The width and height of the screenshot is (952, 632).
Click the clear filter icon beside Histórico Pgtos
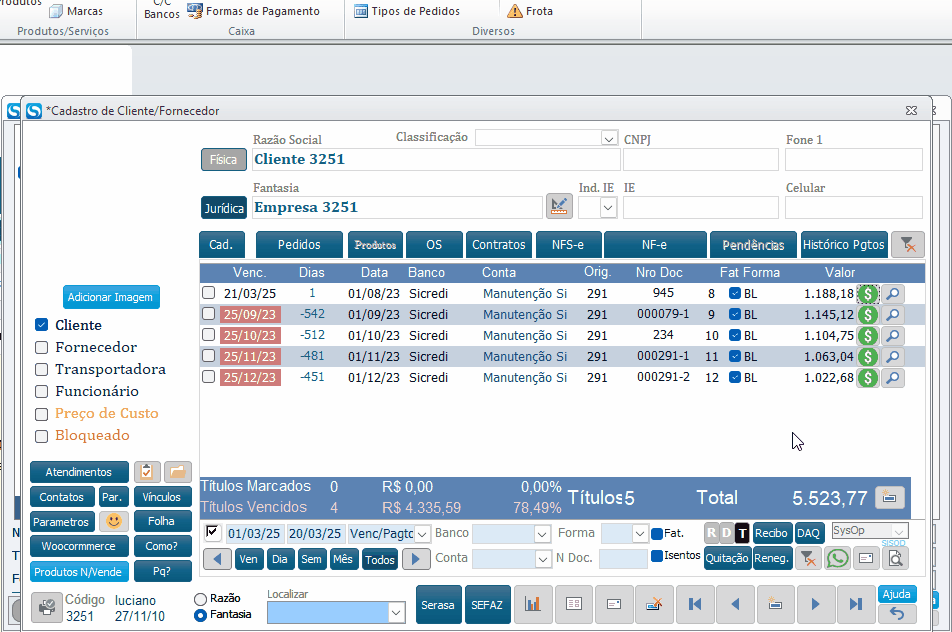(x=908, y=245)
